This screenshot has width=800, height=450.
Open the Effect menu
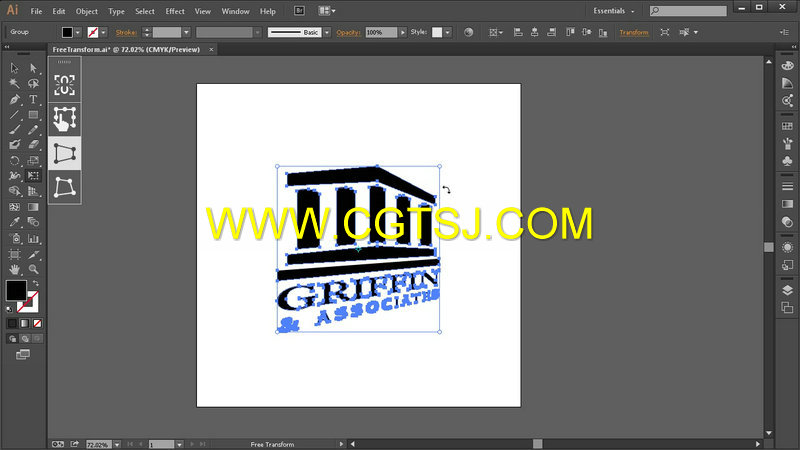click(x=175, y=11)
